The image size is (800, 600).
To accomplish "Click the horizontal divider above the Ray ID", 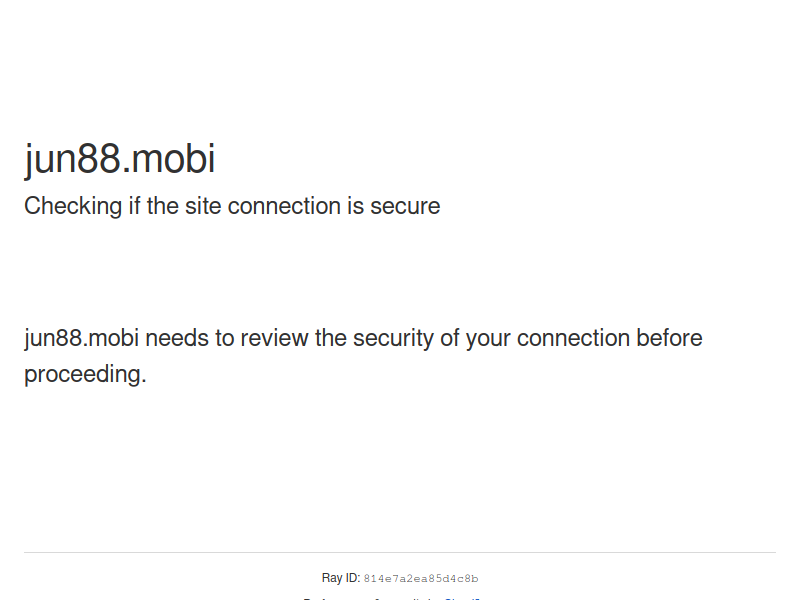I will click(400, 552).
